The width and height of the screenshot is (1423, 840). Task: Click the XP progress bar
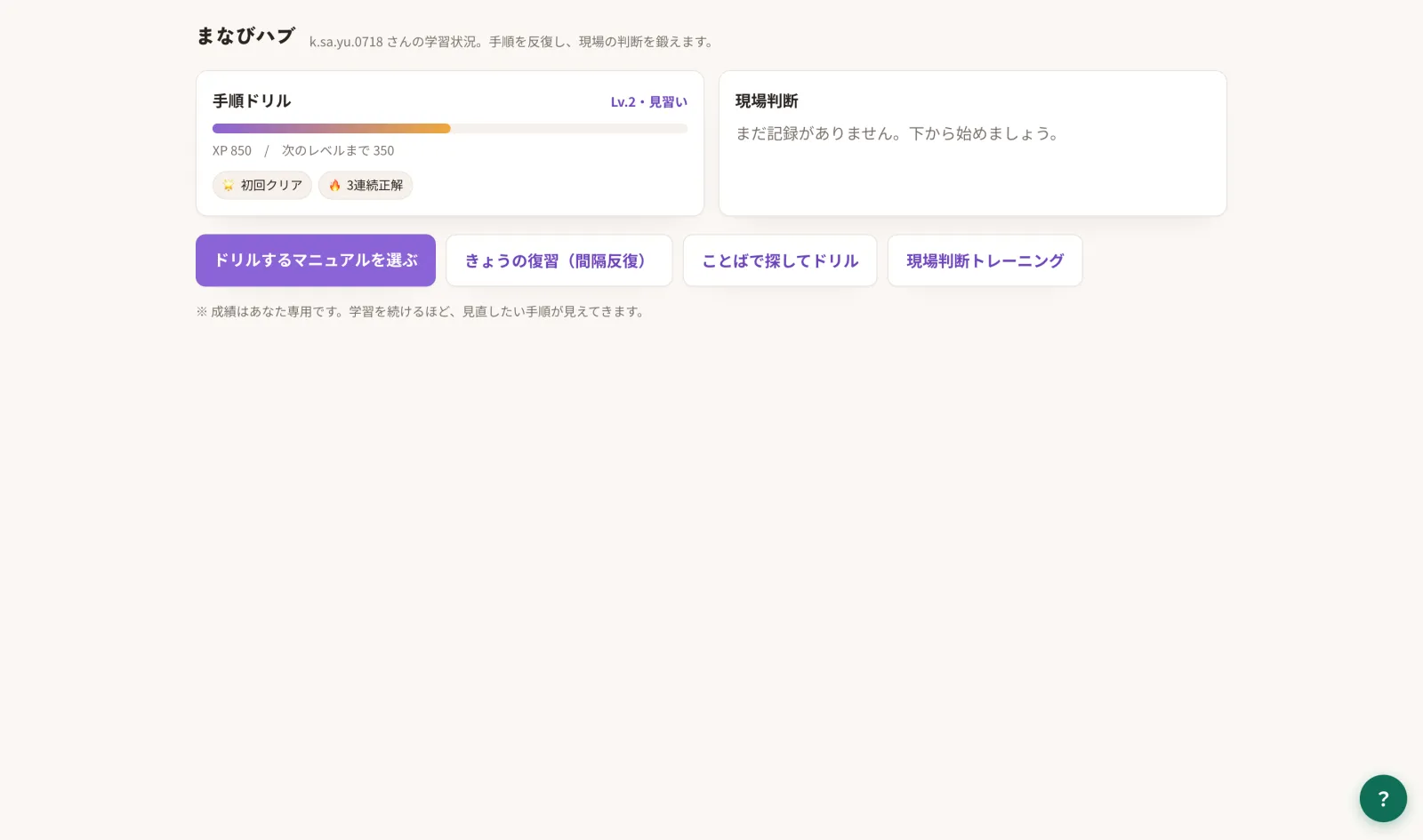[x=450, y=128]
